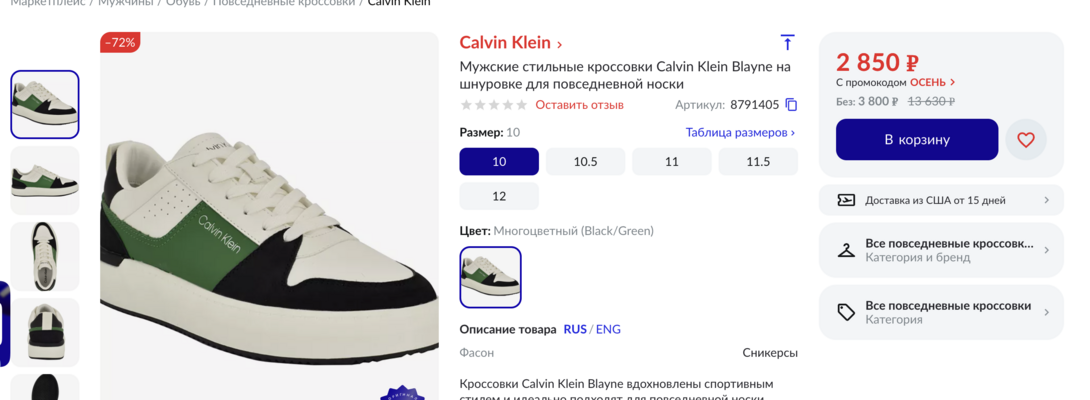Click the delivery truck icon
1090x400 pixels.
(846, 200)
